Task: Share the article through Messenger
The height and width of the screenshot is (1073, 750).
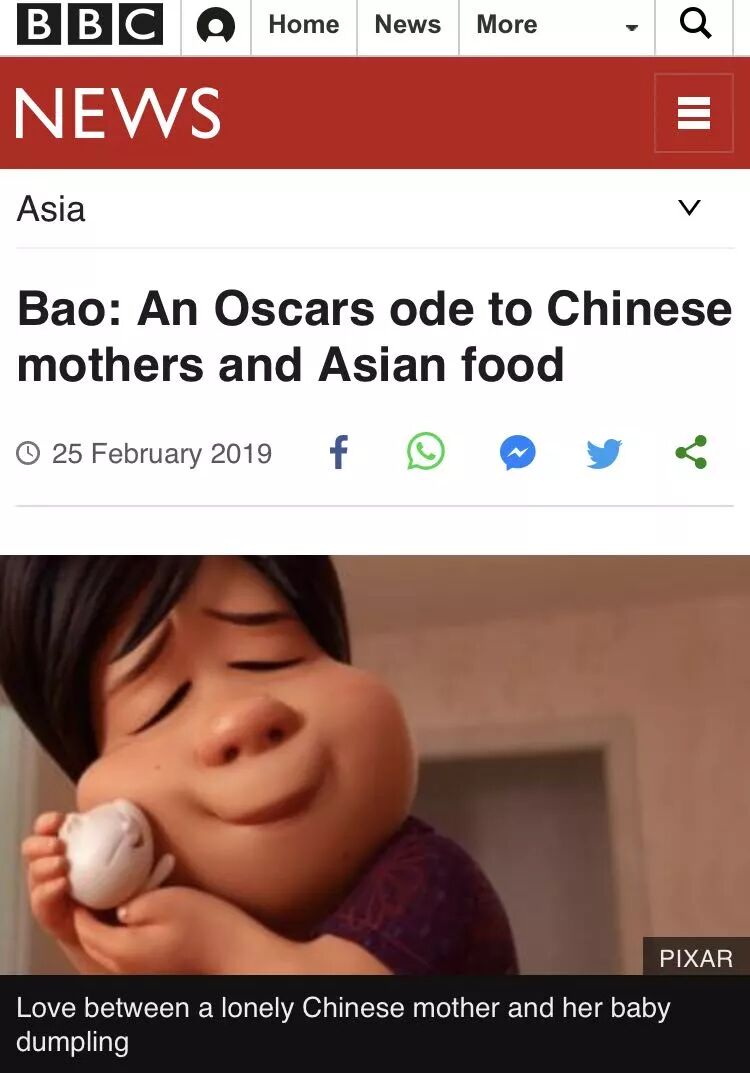Action: [517, 452]
